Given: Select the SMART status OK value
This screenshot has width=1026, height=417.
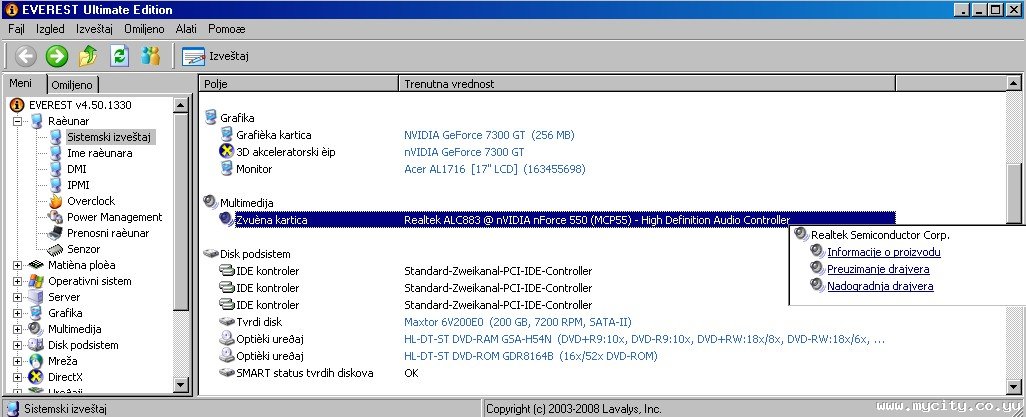Looking at the screenshot, I should pos(411,373).
